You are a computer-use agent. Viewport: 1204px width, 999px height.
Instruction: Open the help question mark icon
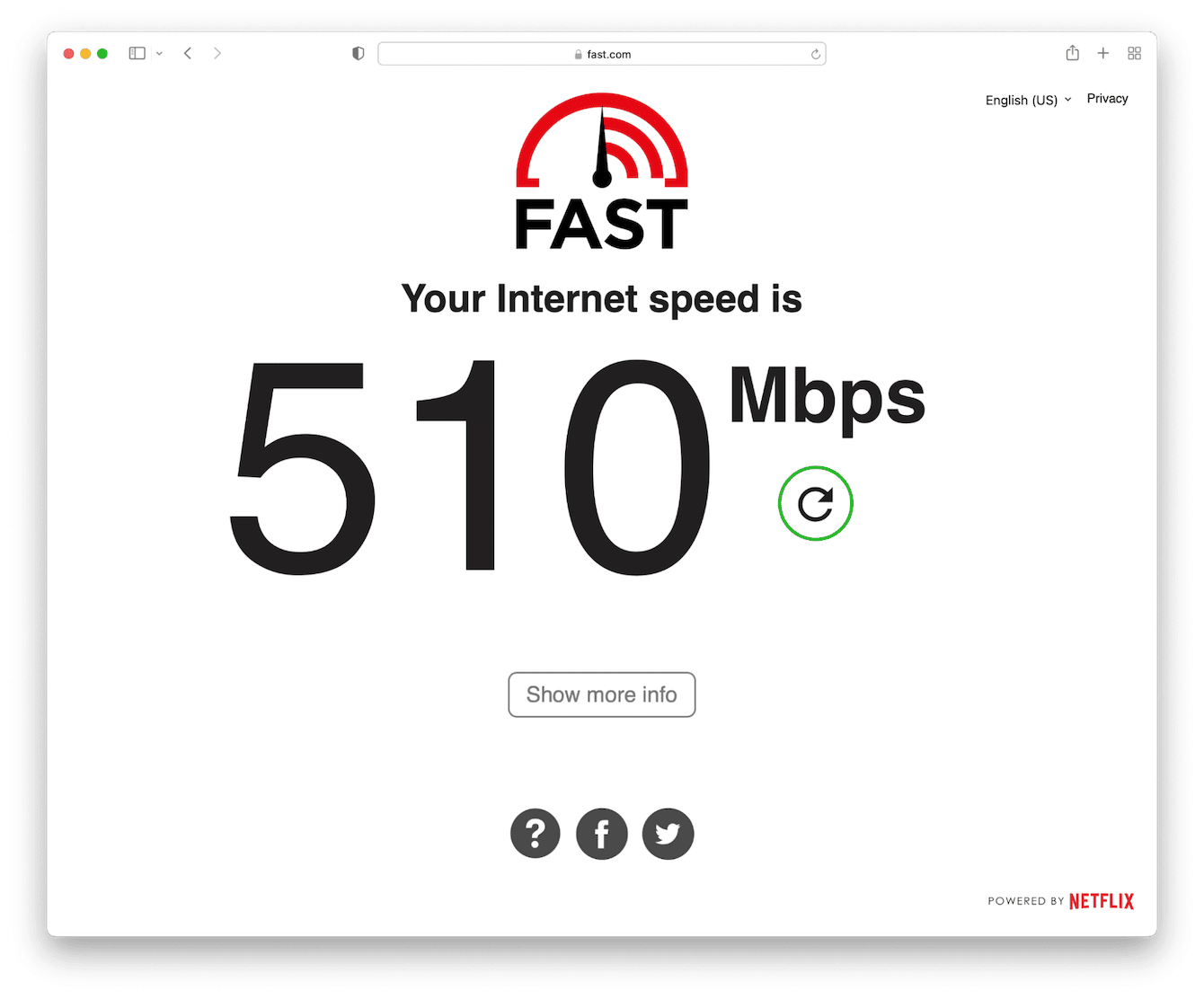point(536,834)
